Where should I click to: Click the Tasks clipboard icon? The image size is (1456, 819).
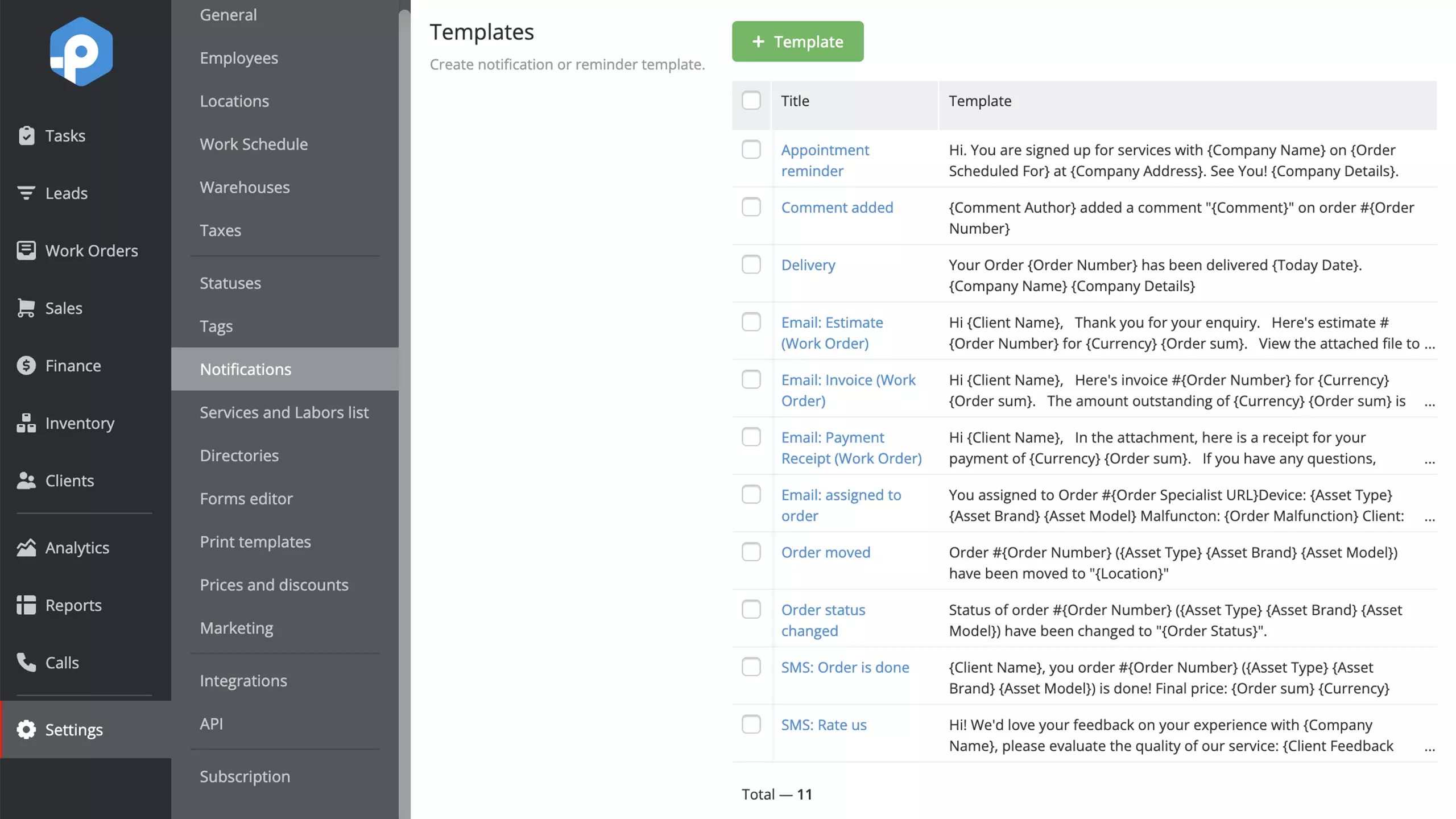pos(26,135)
